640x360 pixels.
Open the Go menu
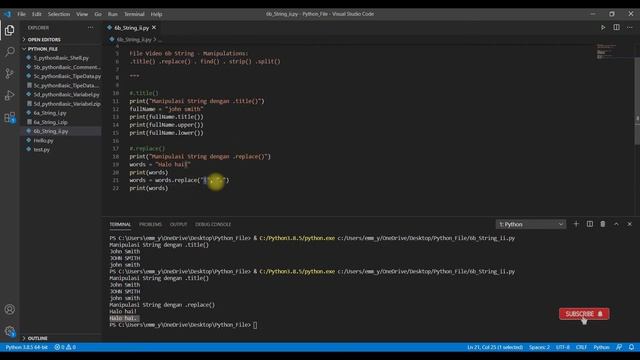[98, 14]
